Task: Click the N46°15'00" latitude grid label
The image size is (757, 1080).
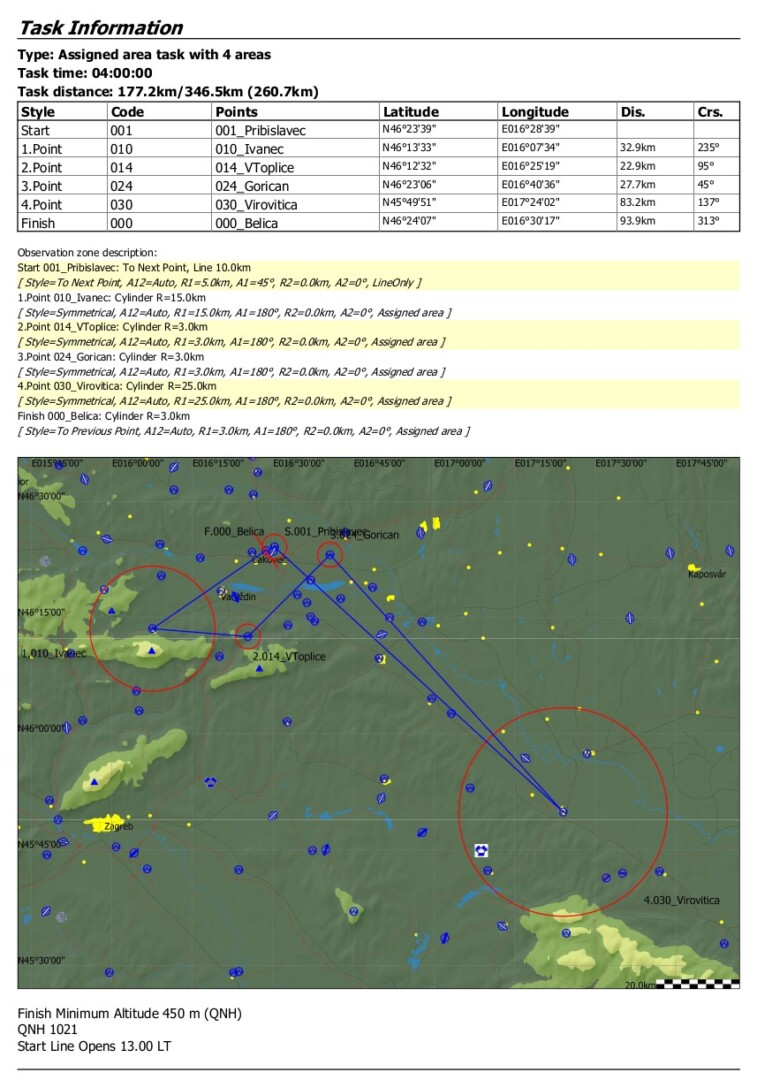Action: (x=41, y=612)
